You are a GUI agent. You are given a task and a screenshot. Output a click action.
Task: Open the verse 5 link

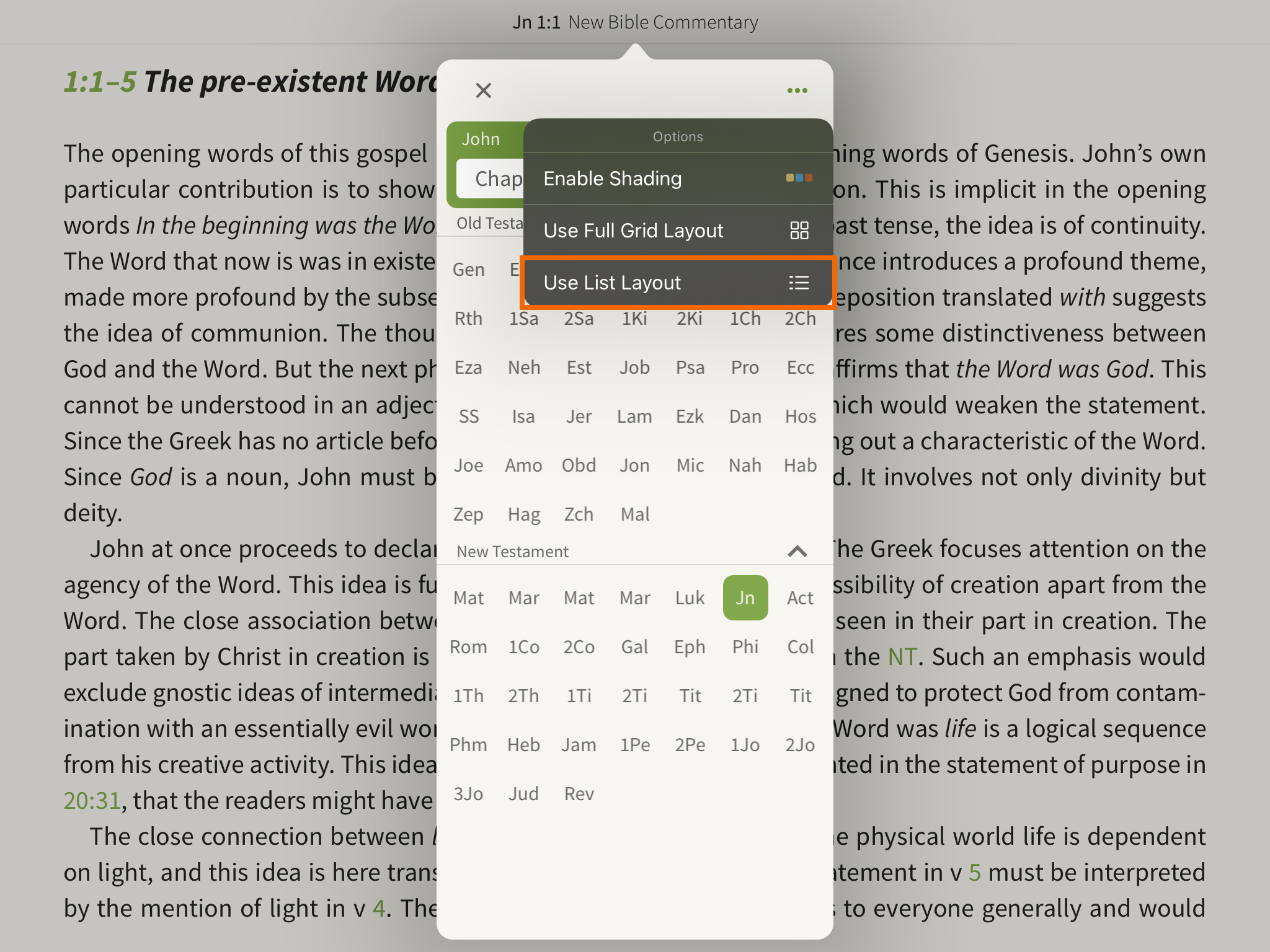(975, 873)
